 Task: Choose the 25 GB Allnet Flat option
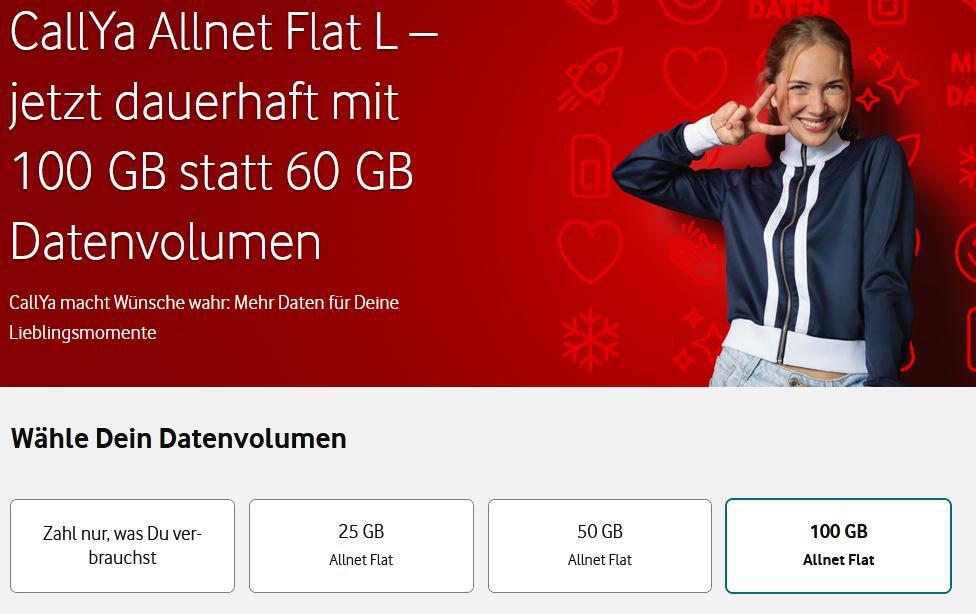[361, 546]
